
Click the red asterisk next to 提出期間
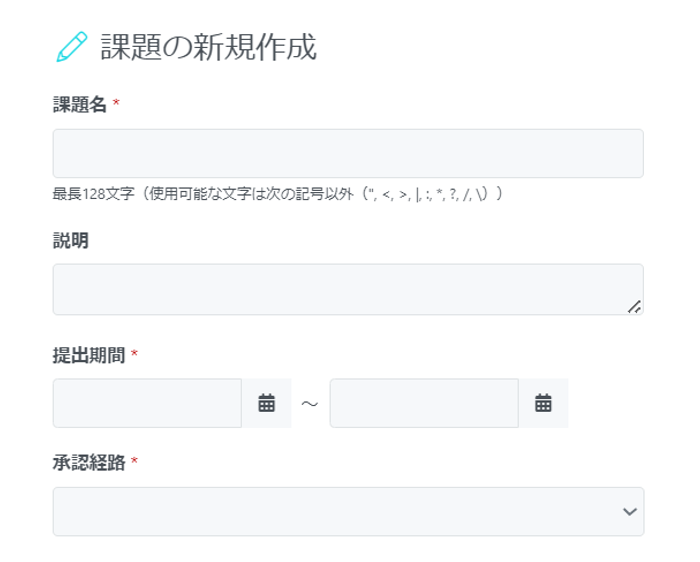pos(134,354)
